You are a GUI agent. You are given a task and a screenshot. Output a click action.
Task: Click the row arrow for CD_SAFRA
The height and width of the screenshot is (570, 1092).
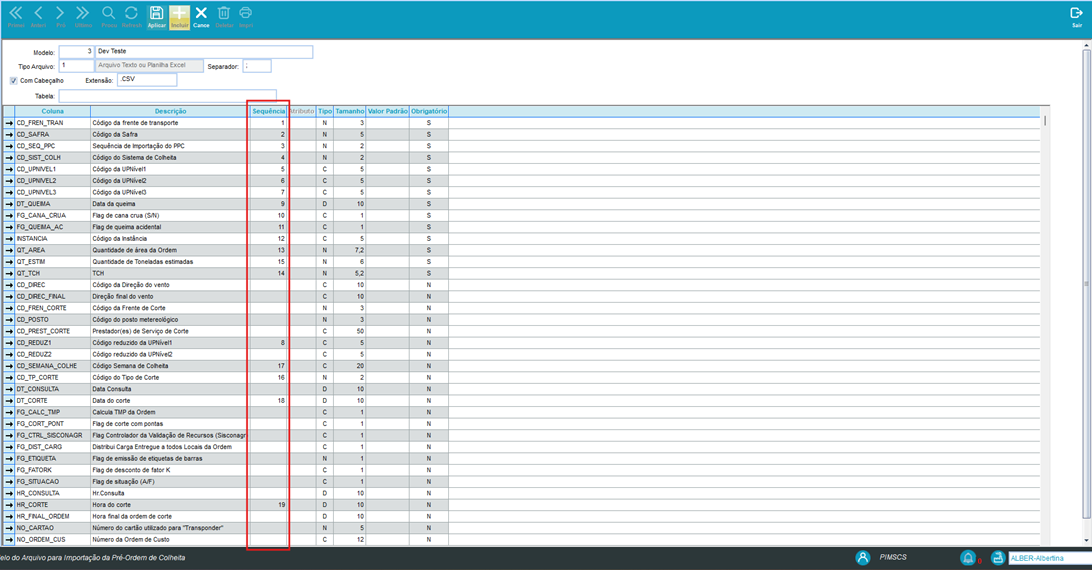9,134
